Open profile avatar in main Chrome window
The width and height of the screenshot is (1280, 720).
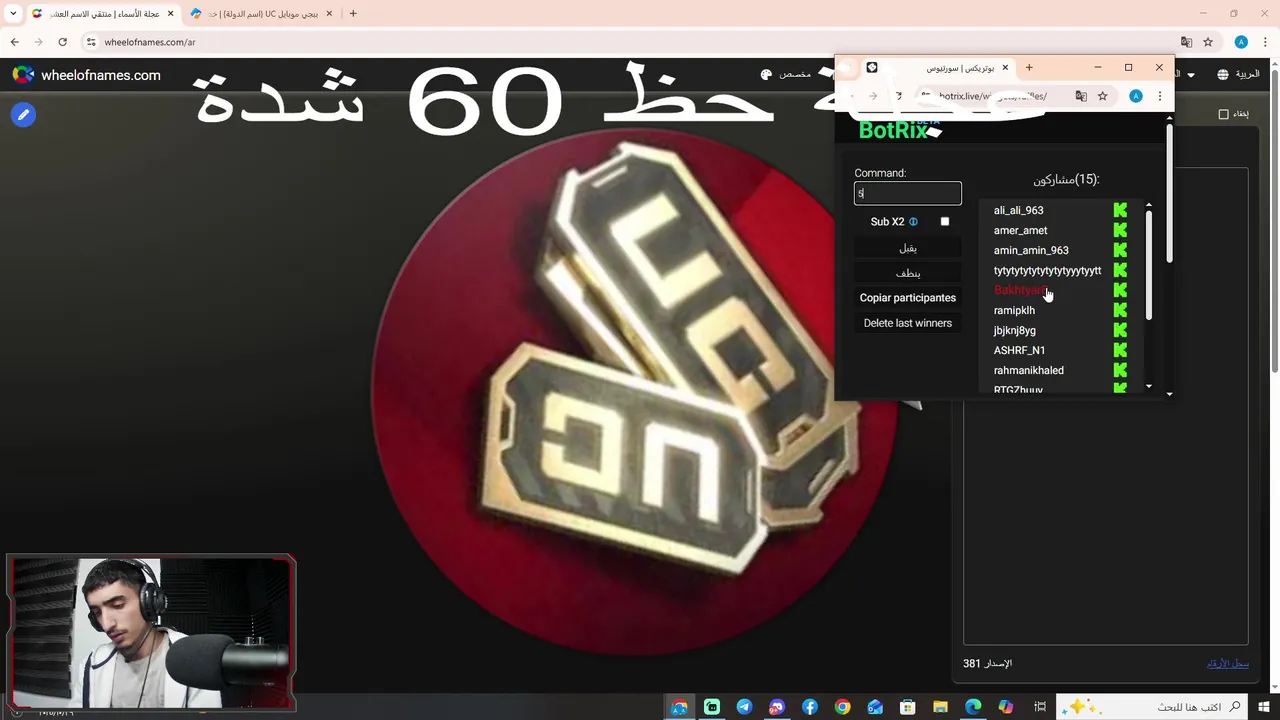[1241, 42]
